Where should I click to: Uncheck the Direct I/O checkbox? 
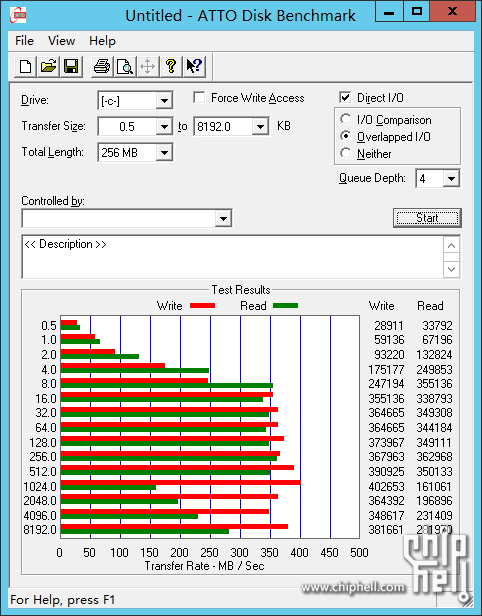point(345,97)
